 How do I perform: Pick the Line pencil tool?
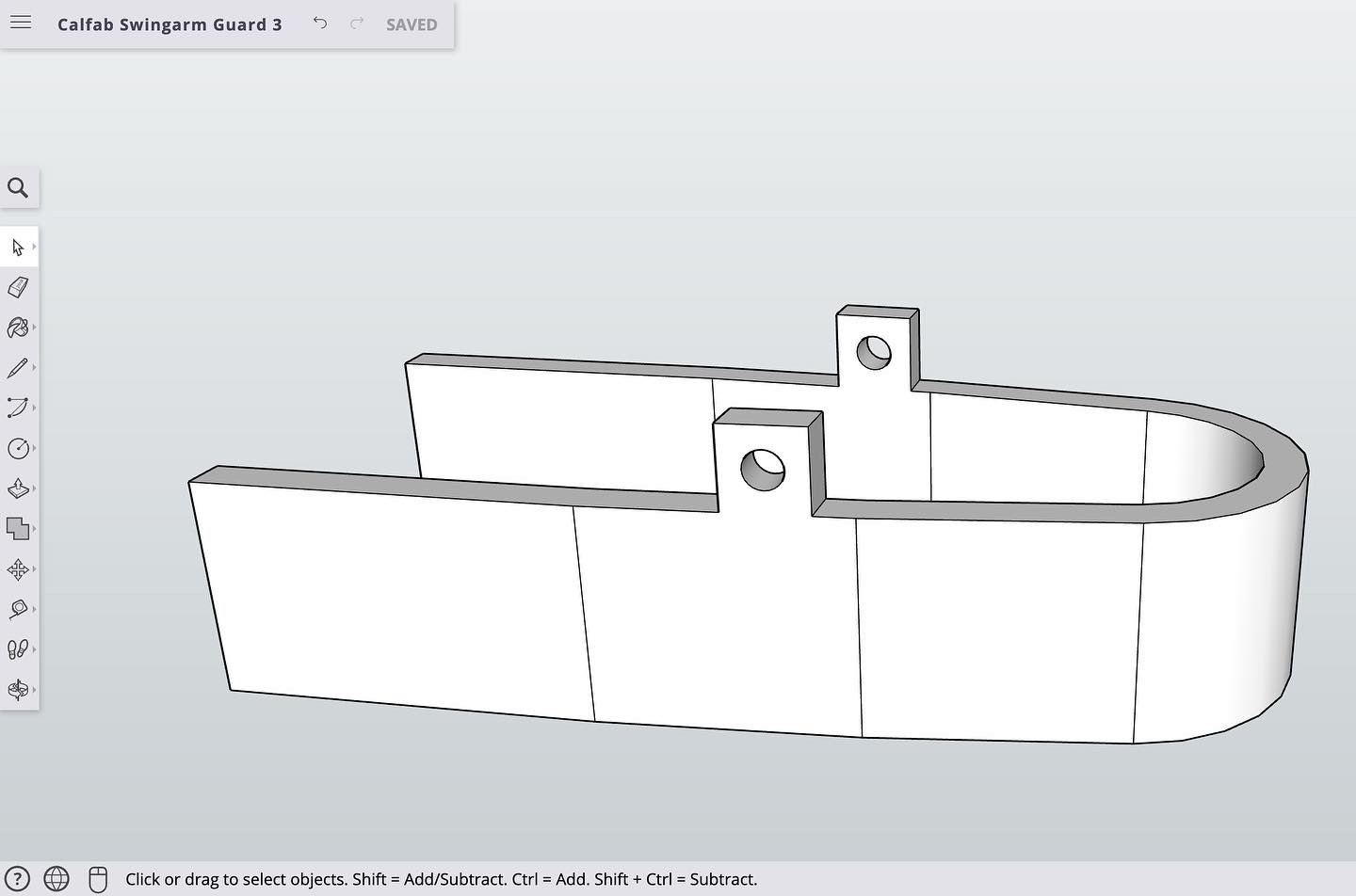point(17,368)
